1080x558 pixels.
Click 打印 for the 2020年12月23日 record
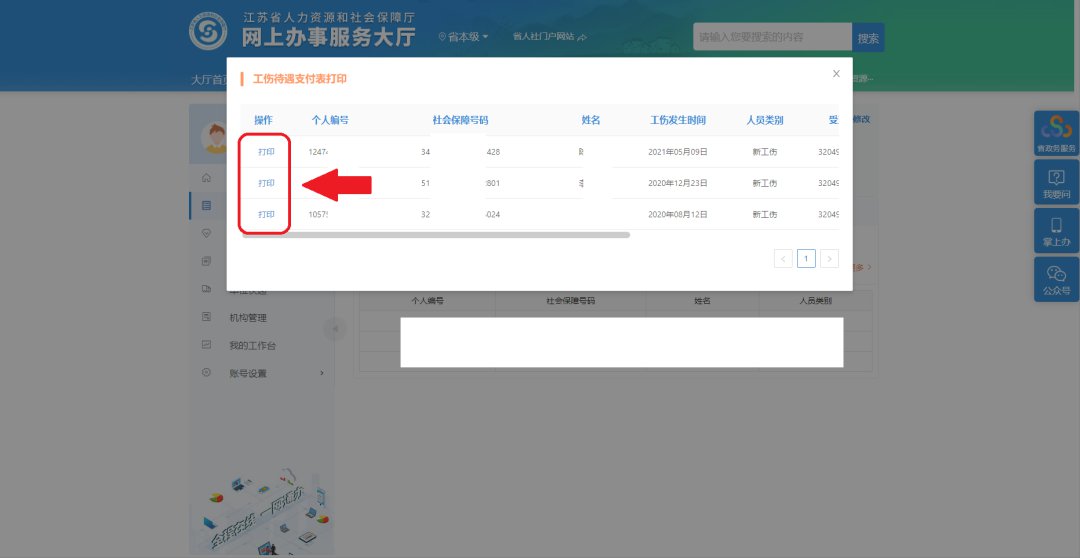pyautogui.click(x=266, y=183)
